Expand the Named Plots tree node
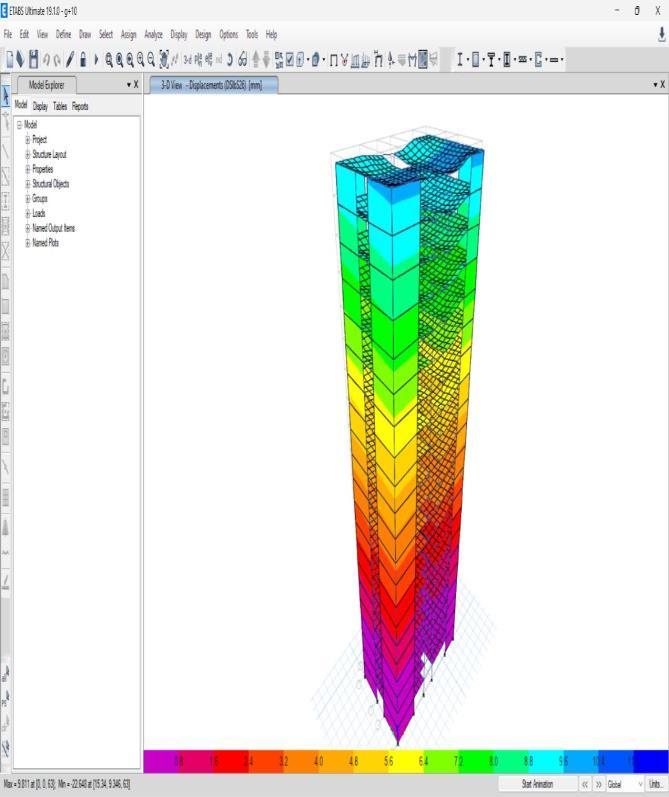This screenshot has width=669, height=797. [28, 242]
